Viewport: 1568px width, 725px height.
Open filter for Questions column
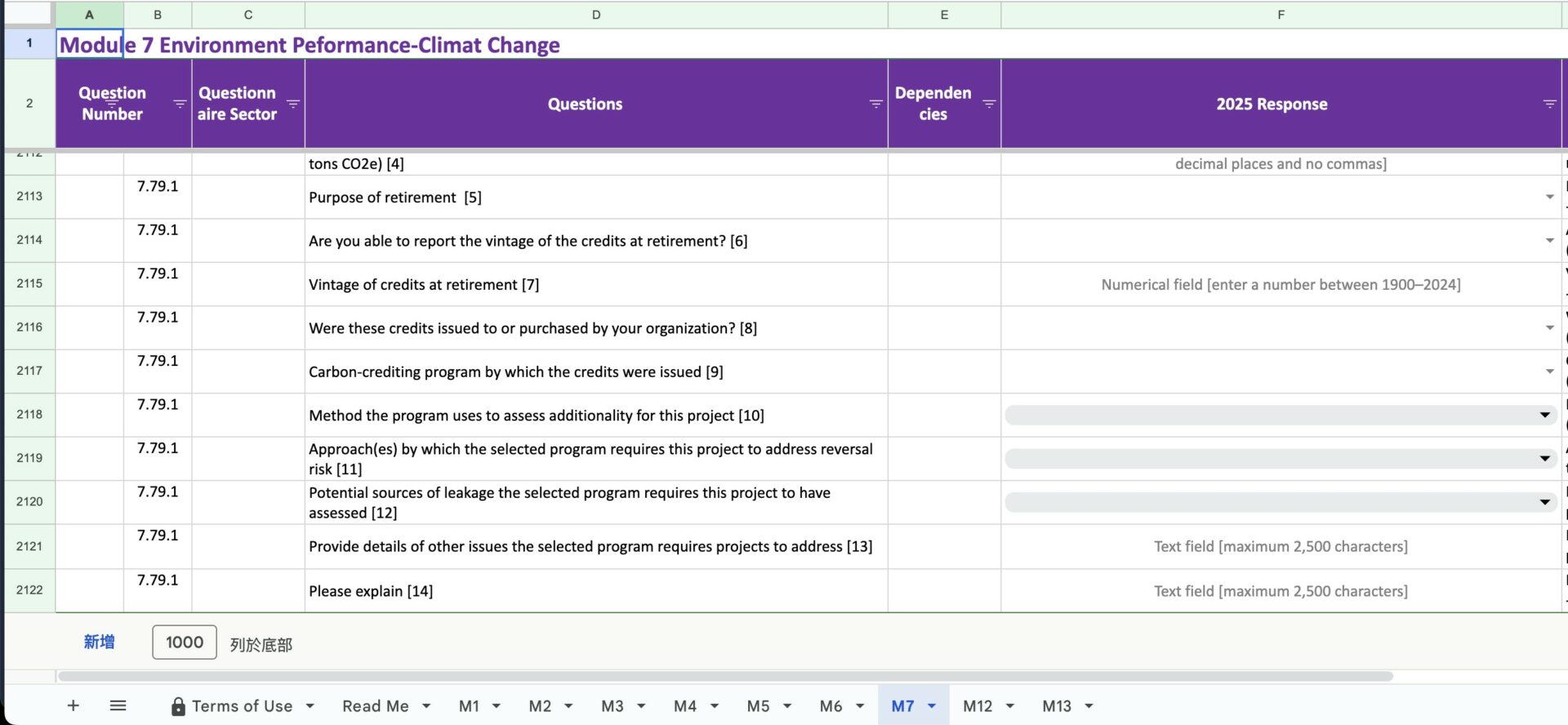(875, 104)
